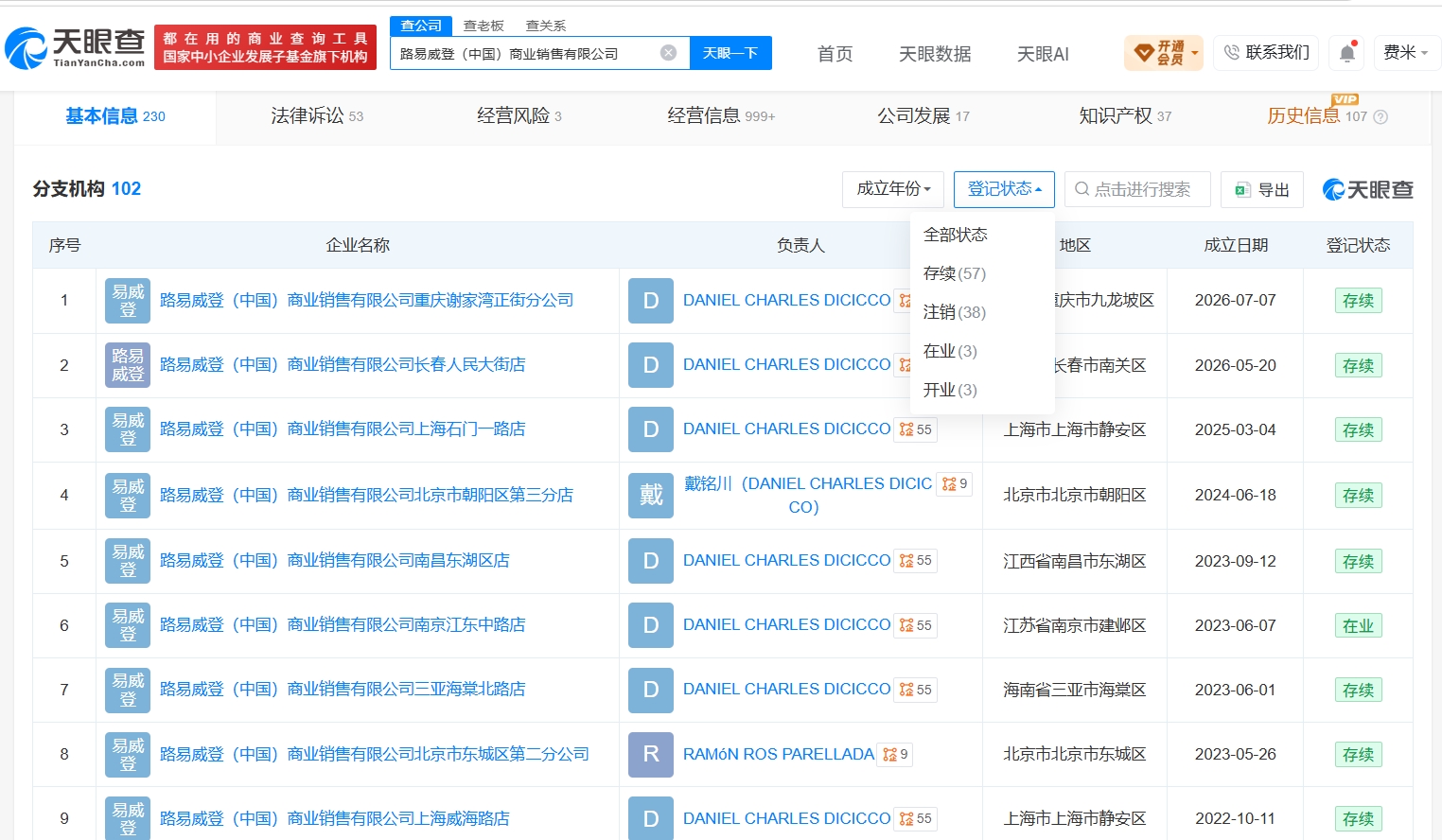
Task: Collapse the 登记状态 status filter dropdown
Action: (x=1004, y=189)
